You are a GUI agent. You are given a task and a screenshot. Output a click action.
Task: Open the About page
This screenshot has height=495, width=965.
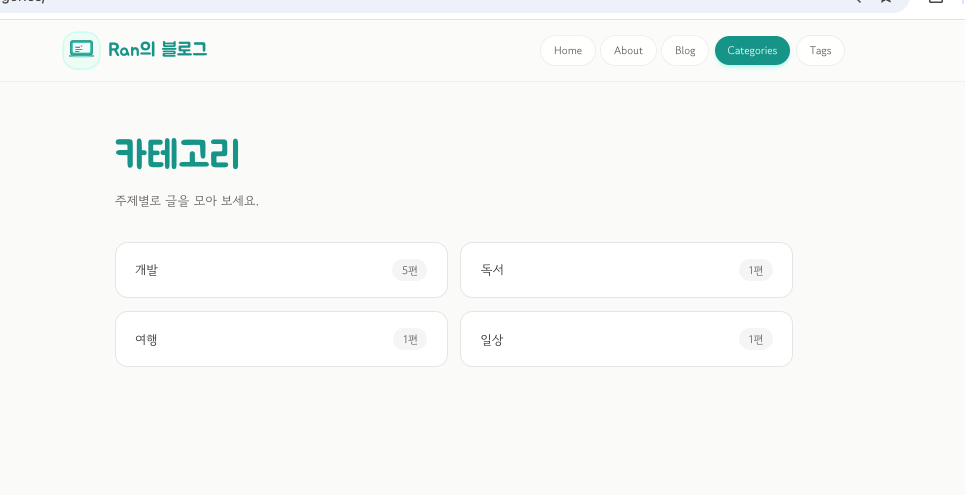(628, 50)
